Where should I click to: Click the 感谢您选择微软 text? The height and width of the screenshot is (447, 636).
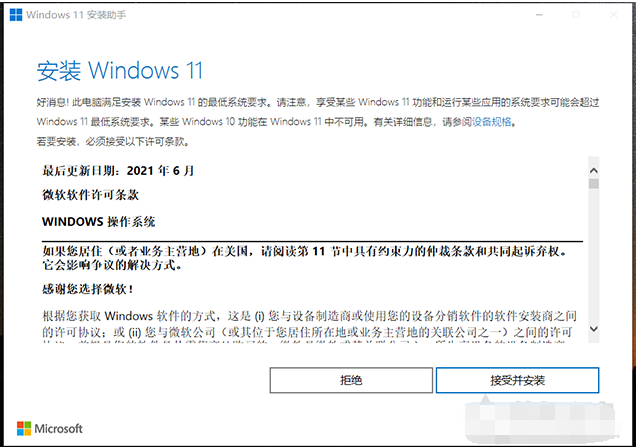click(x=88, y=289)
